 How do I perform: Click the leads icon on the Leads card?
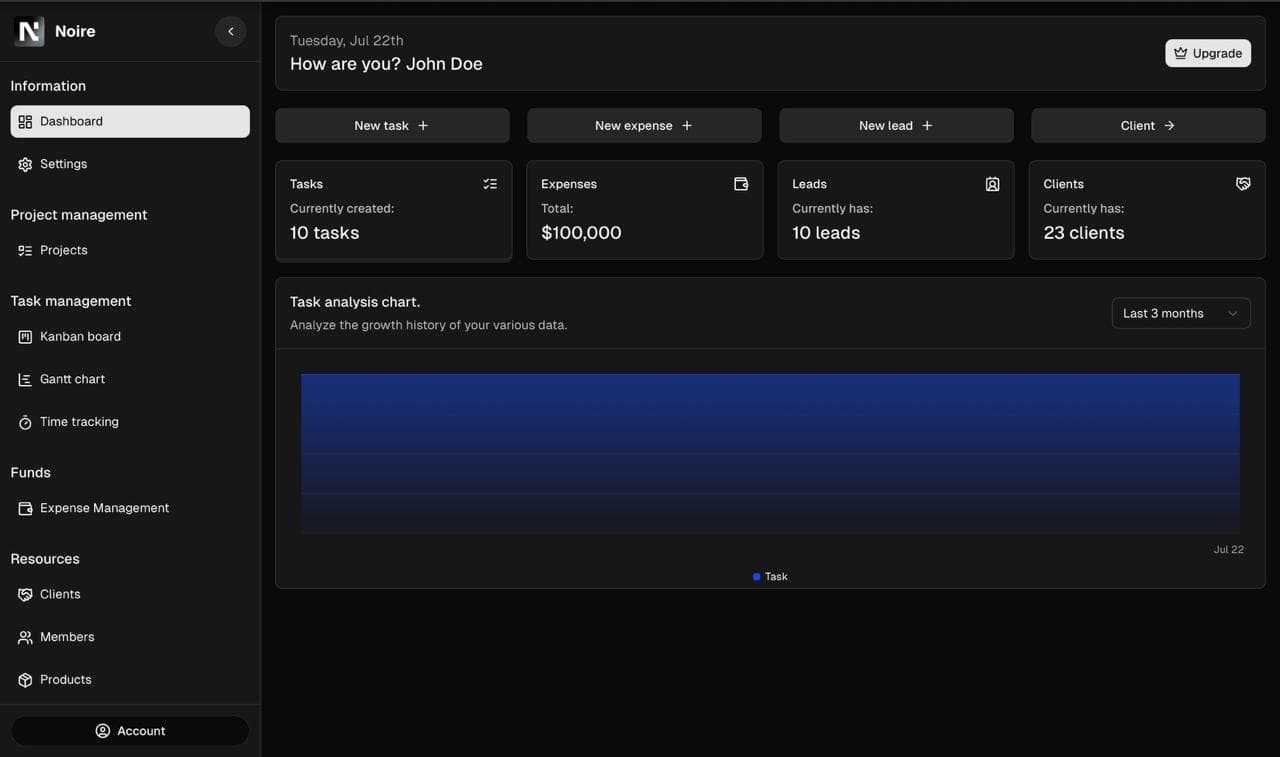pos(992,183)
